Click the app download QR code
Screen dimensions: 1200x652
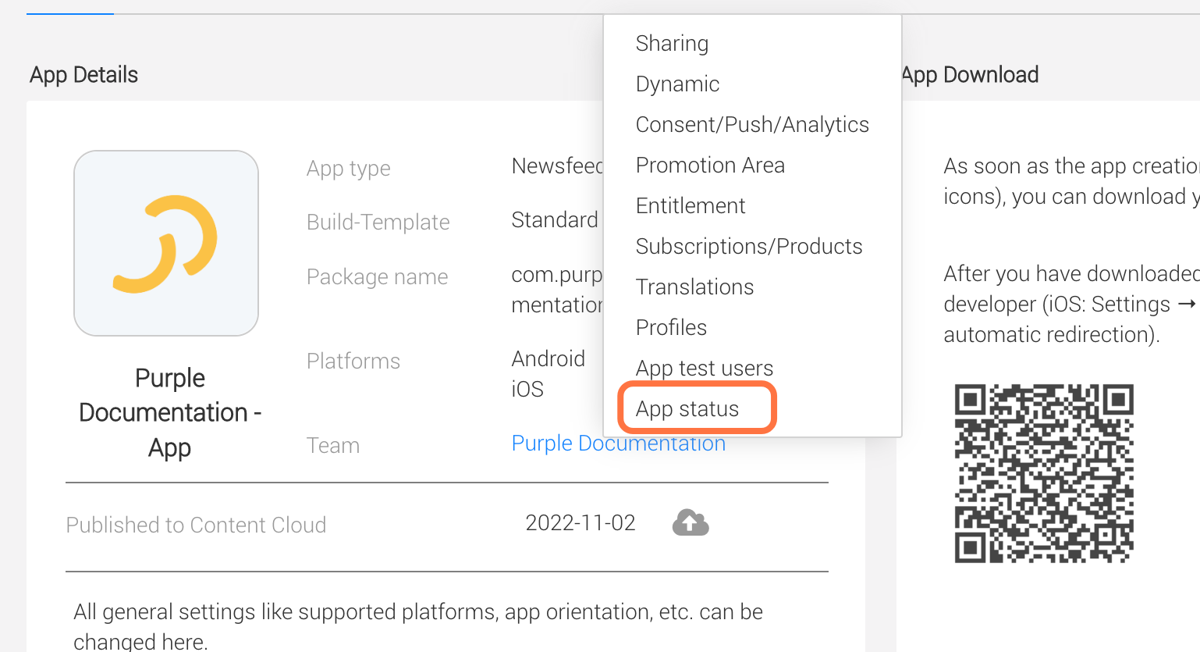point(1044,474)
